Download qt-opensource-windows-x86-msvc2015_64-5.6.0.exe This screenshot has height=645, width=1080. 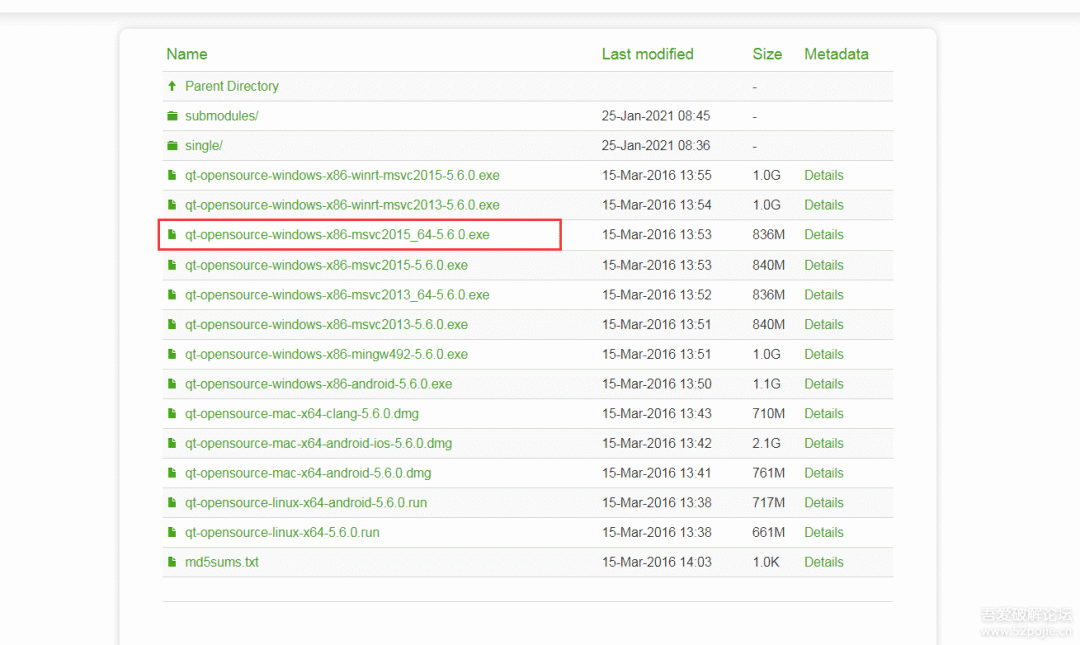[337, 234]
